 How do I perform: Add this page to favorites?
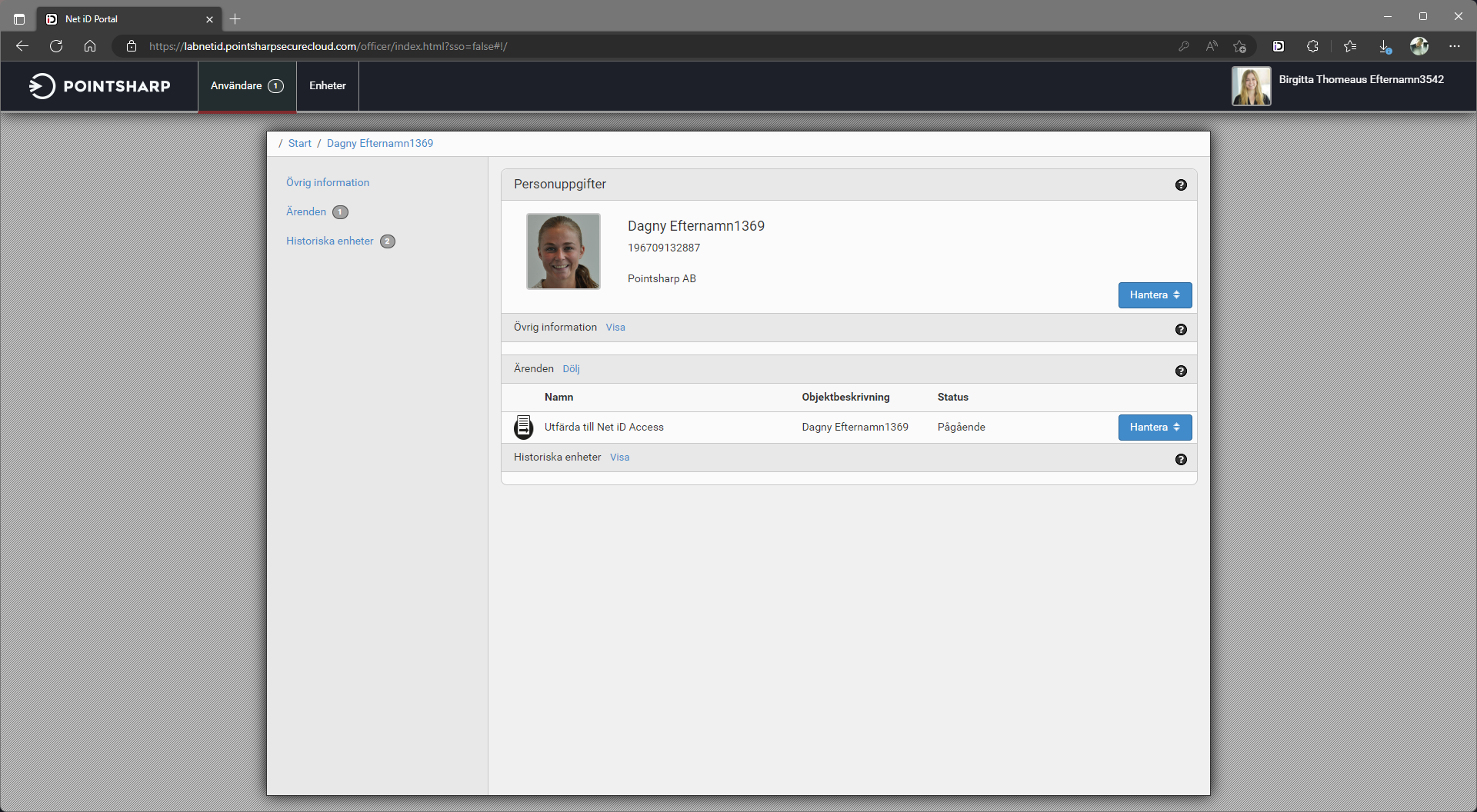[x=1239, y=46]
